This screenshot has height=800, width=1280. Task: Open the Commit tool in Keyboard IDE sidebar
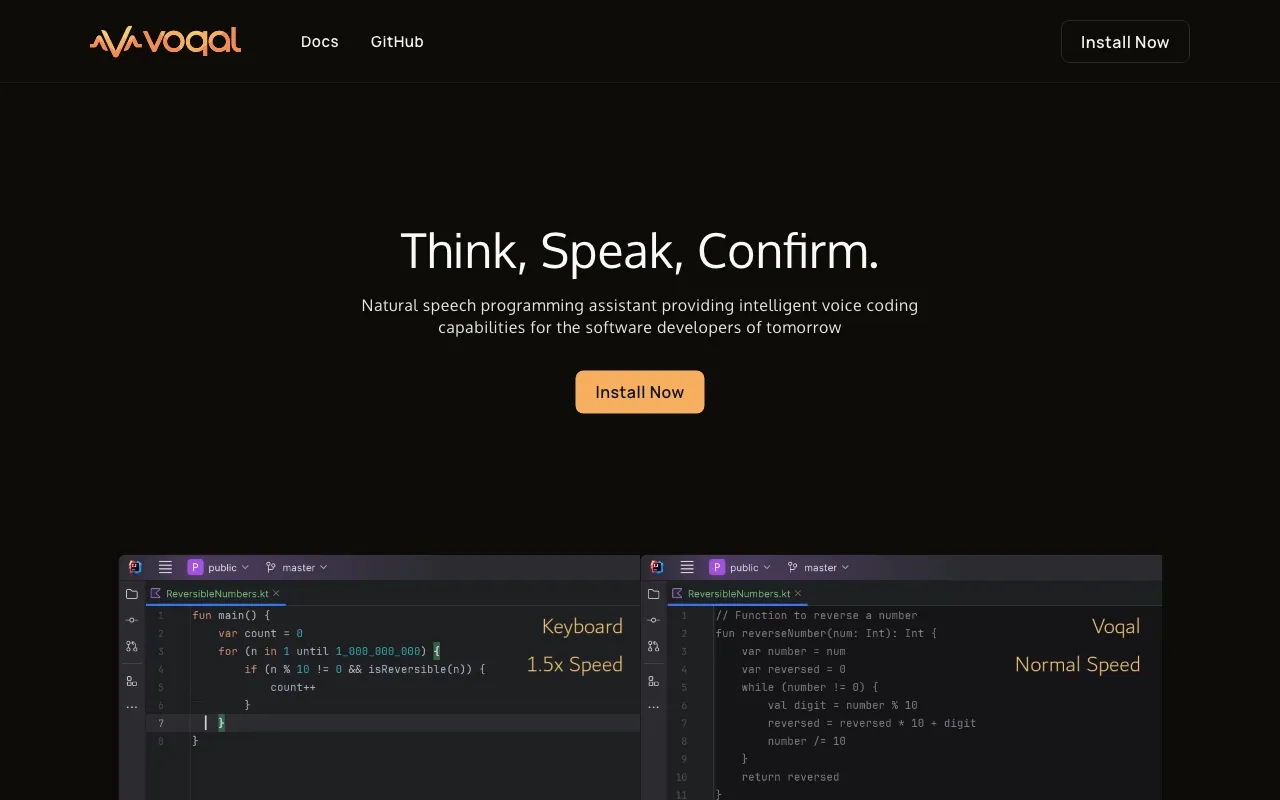tap(132, 620)
